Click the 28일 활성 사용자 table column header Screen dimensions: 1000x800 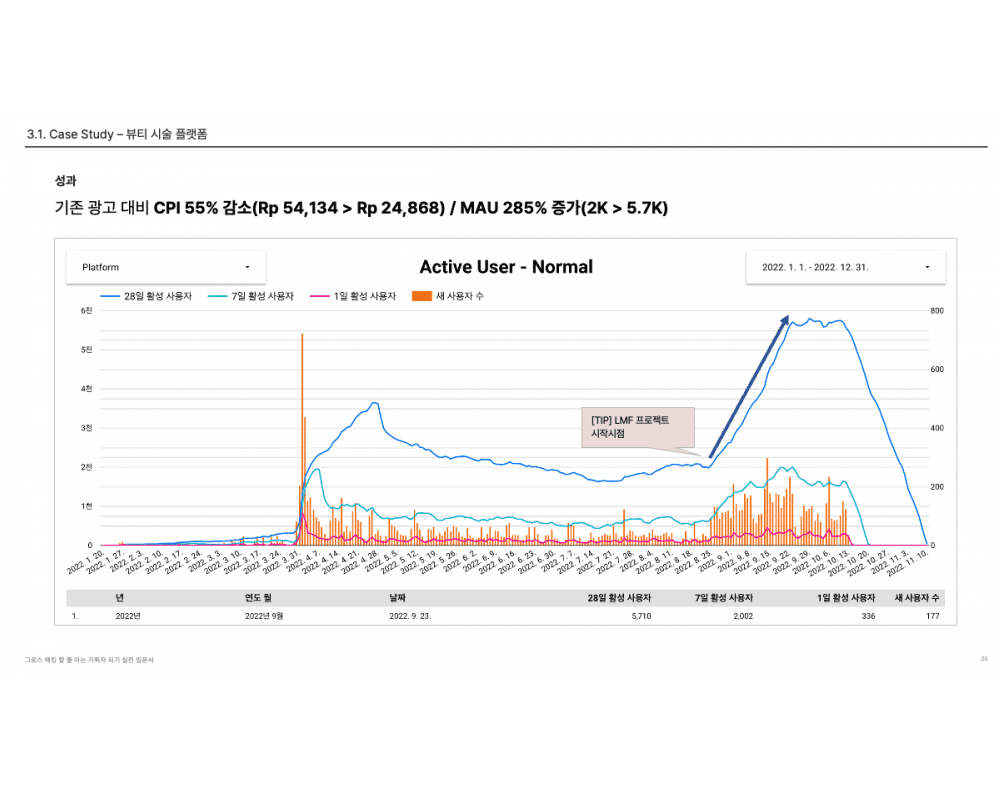click(619, 598)
